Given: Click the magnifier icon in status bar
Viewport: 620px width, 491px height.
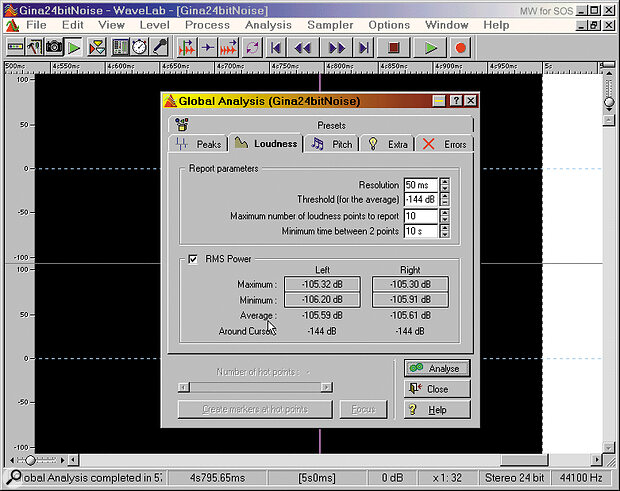Looking at the screenshot, I should point(13,477).
